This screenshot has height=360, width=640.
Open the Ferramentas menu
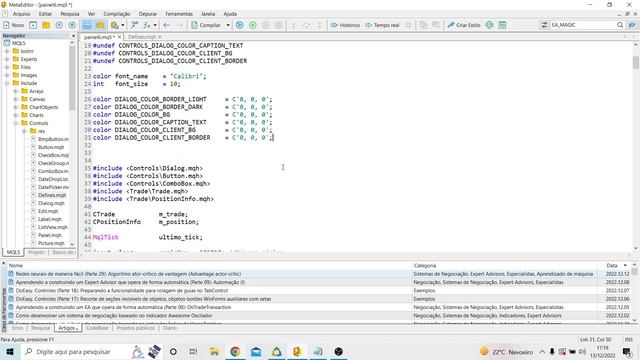(x=179, y=14)
